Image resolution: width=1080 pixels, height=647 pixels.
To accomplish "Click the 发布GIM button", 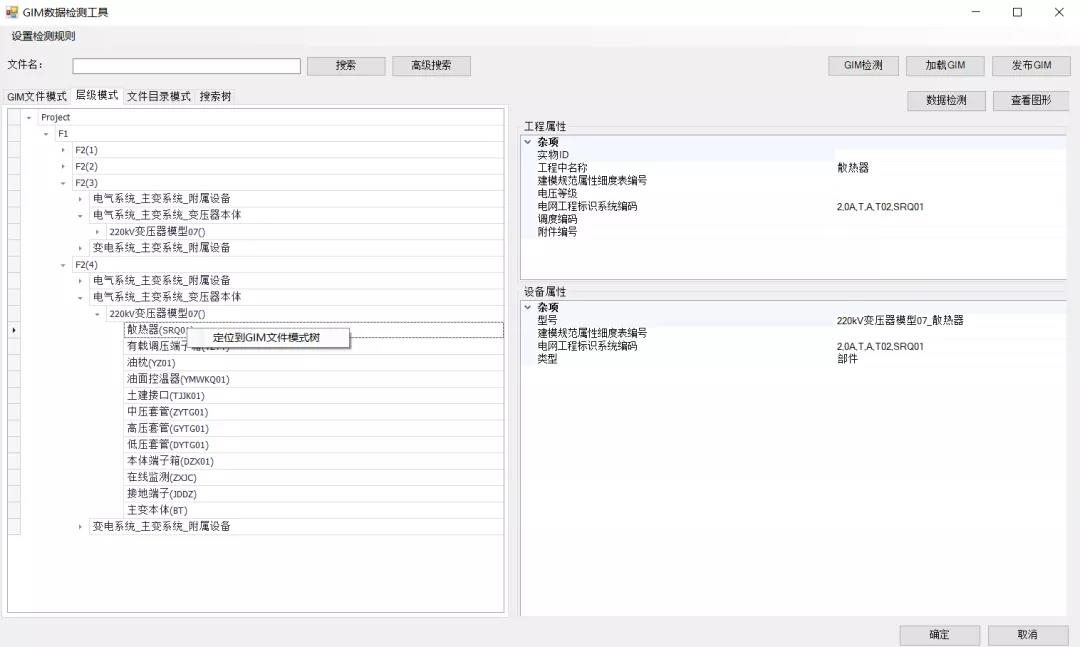I will click(1031, 65).
